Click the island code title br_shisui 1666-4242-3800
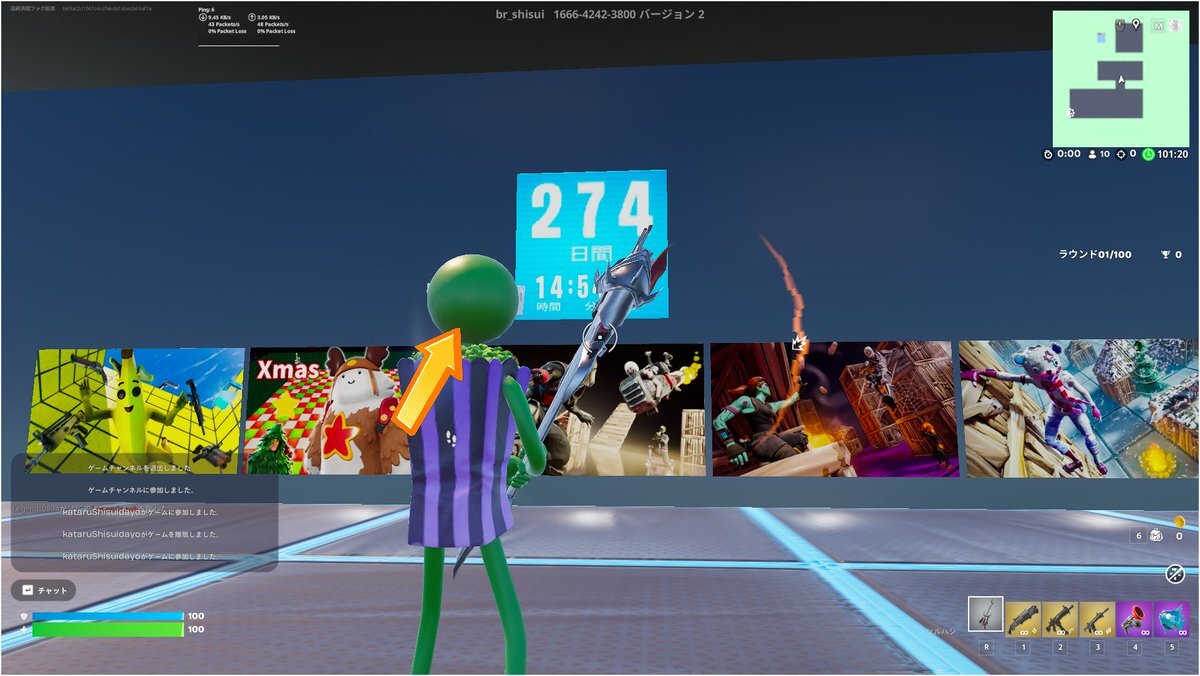 pos(600,16)
